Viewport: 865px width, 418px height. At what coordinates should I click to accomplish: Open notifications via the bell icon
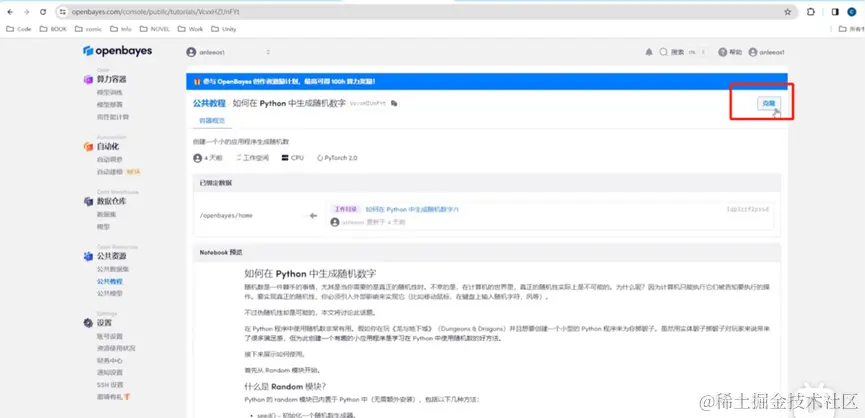point(649,52)
